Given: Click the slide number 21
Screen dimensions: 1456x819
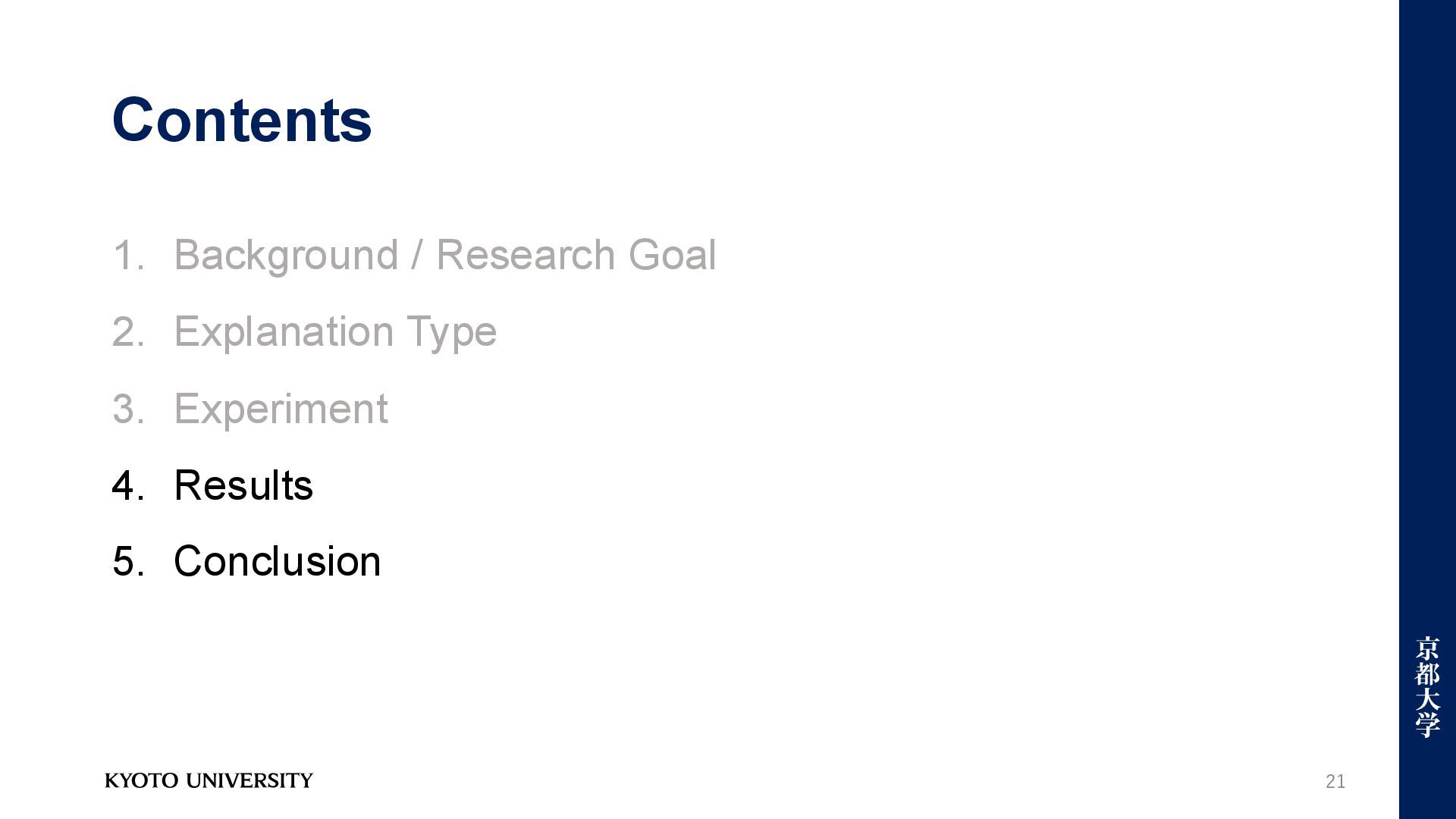Looking at the screenshot, I should 1335,781.
